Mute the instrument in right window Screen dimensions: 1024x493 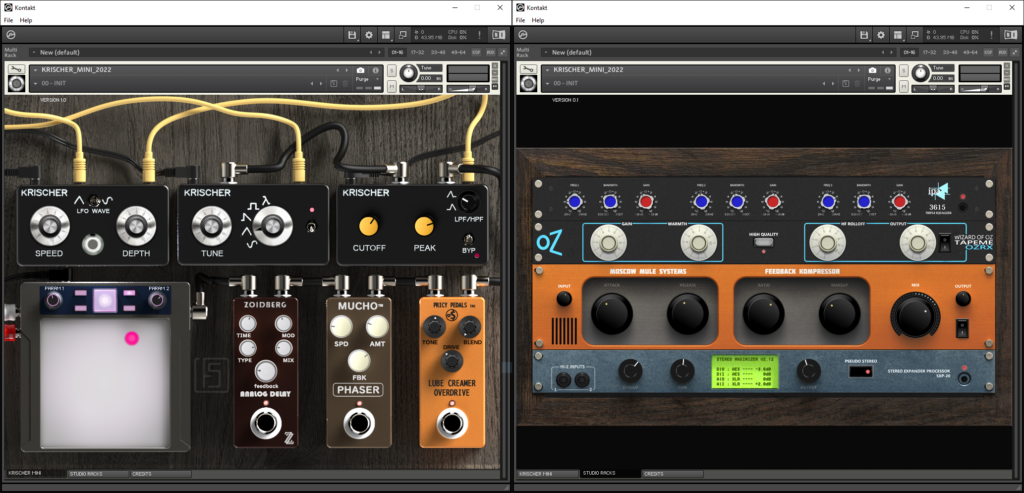click(904, 86)
